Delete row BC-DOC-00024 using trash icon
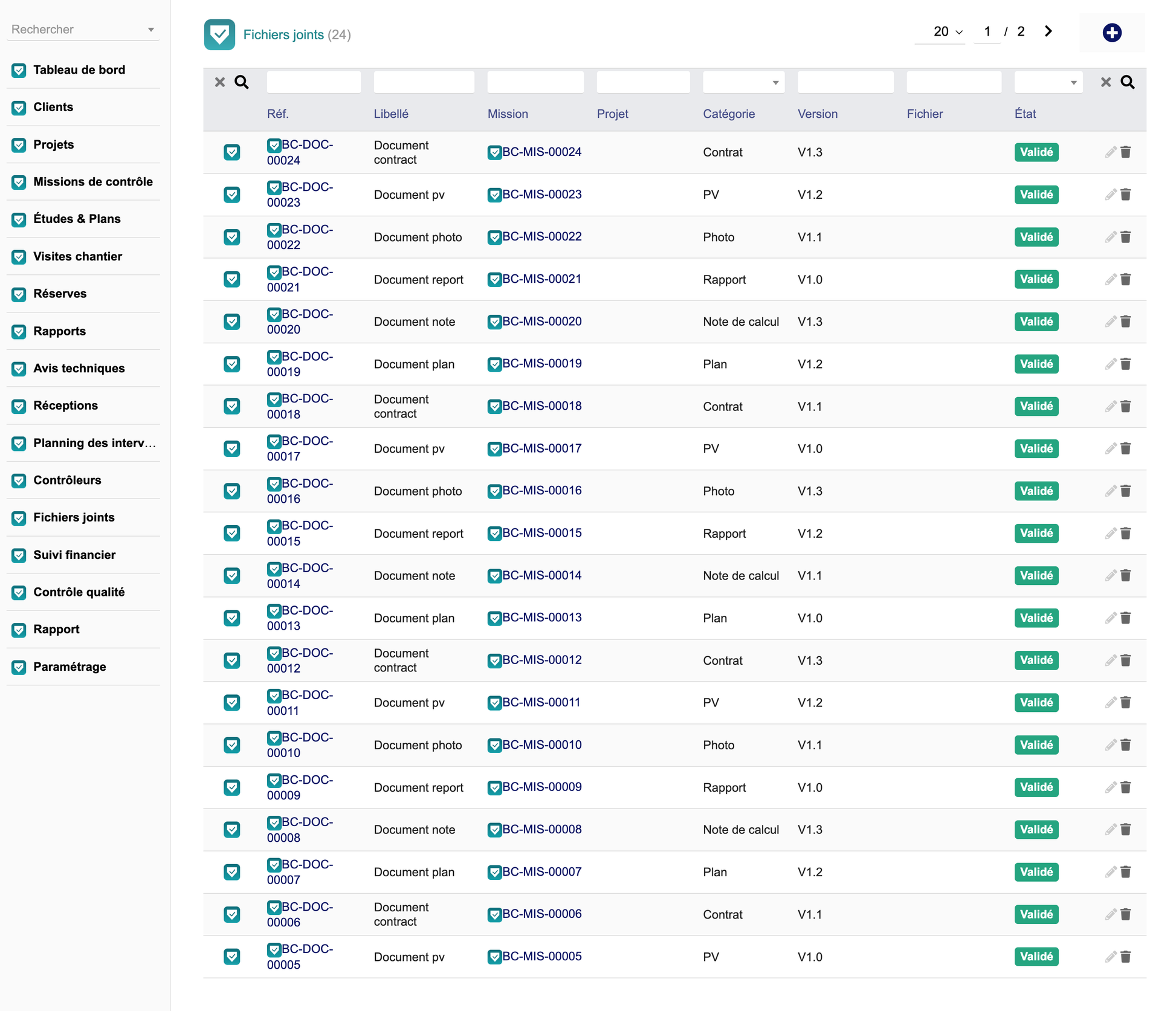This screenshot has width=1176, height=1011. tap(1125, 152)
